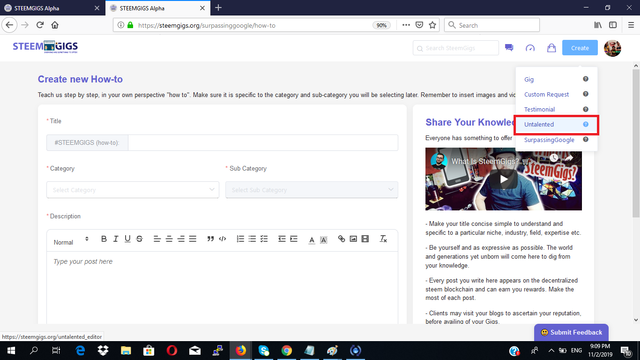Decrease indent in editor
This screenshot has width=640, height=360.
click(282, 239)
